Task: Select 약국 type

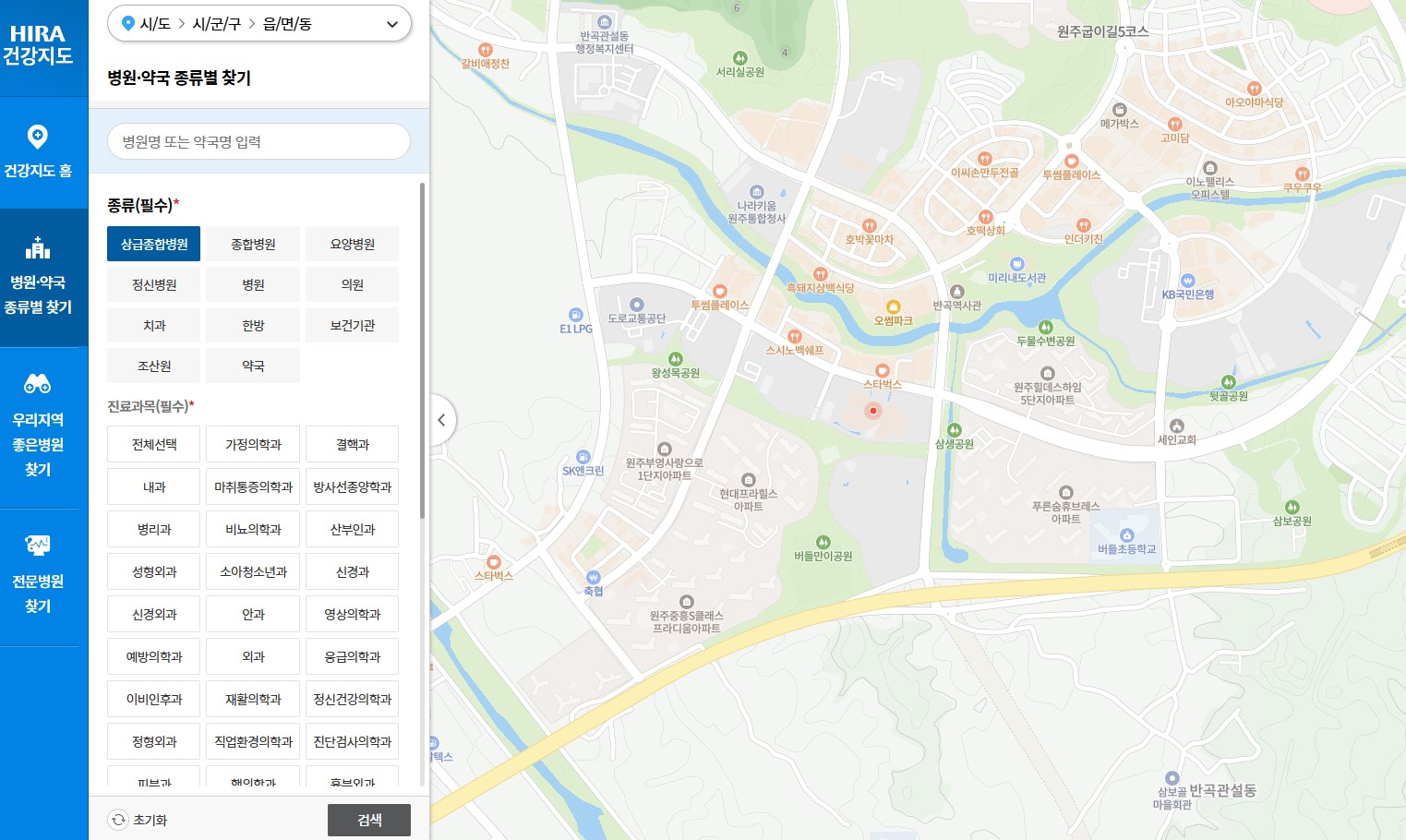Action: 253,366
